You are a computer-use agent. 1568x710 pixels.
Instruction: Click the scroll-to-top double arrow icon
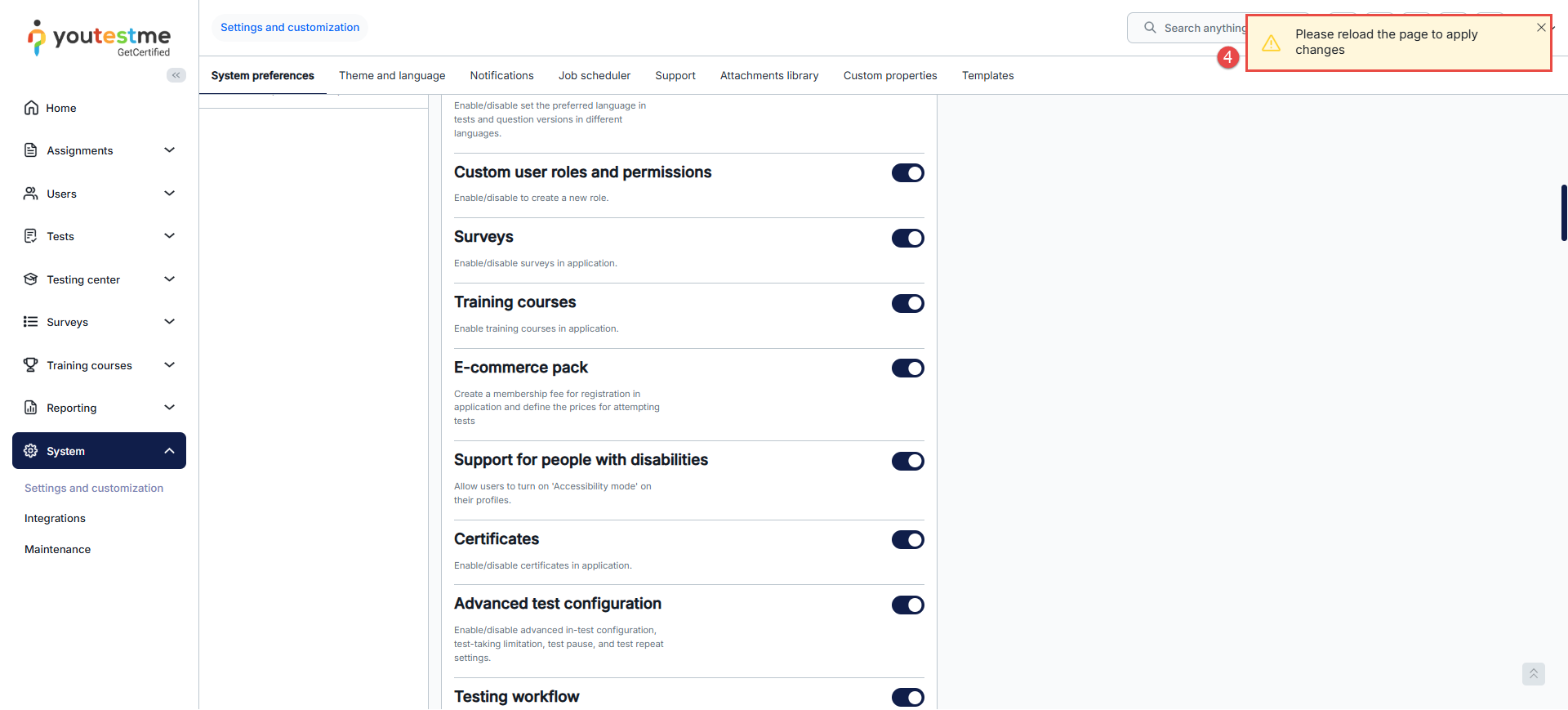1533,674
